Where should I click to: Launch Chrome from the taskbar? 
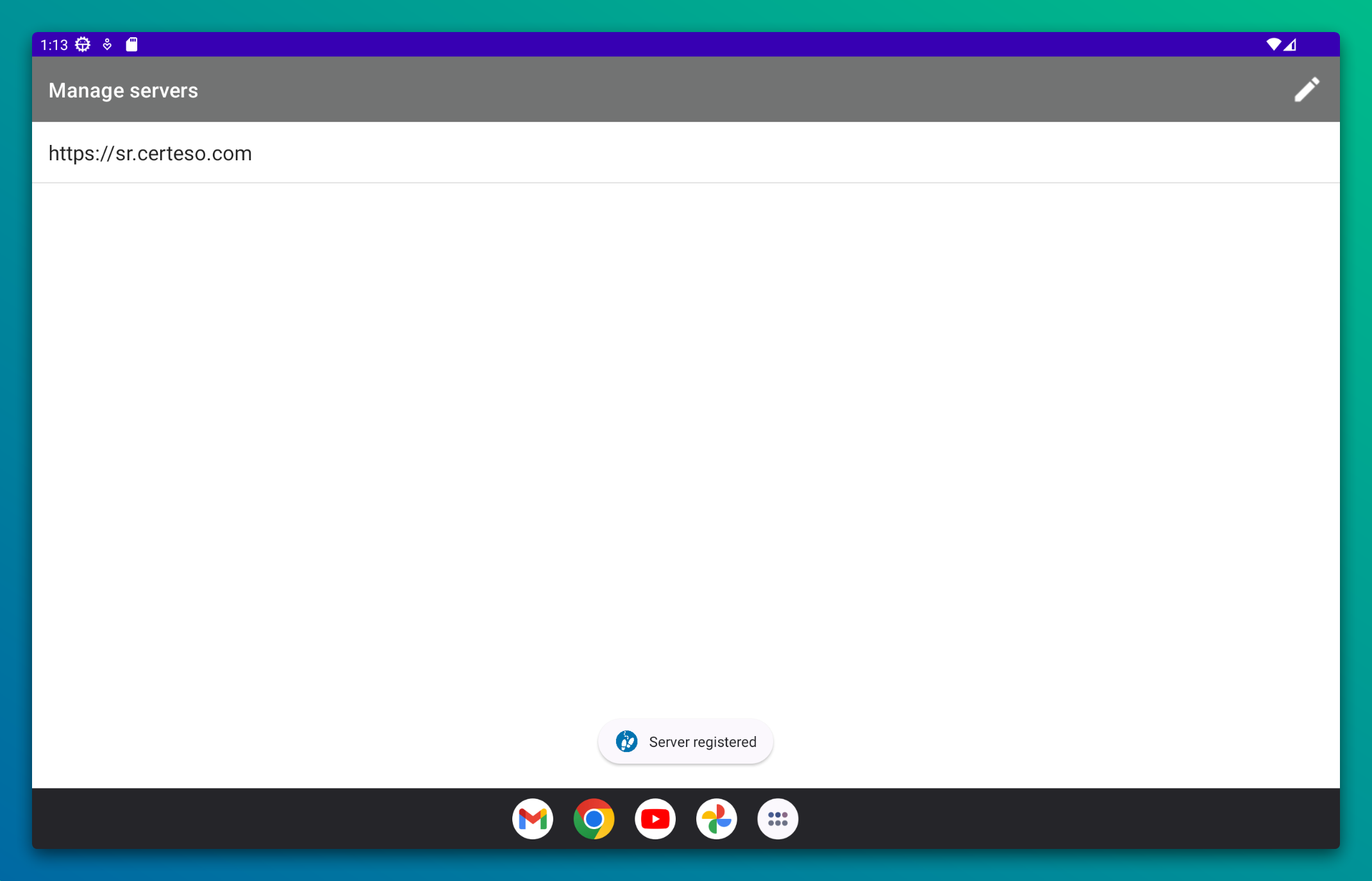(x=594, y=819)
